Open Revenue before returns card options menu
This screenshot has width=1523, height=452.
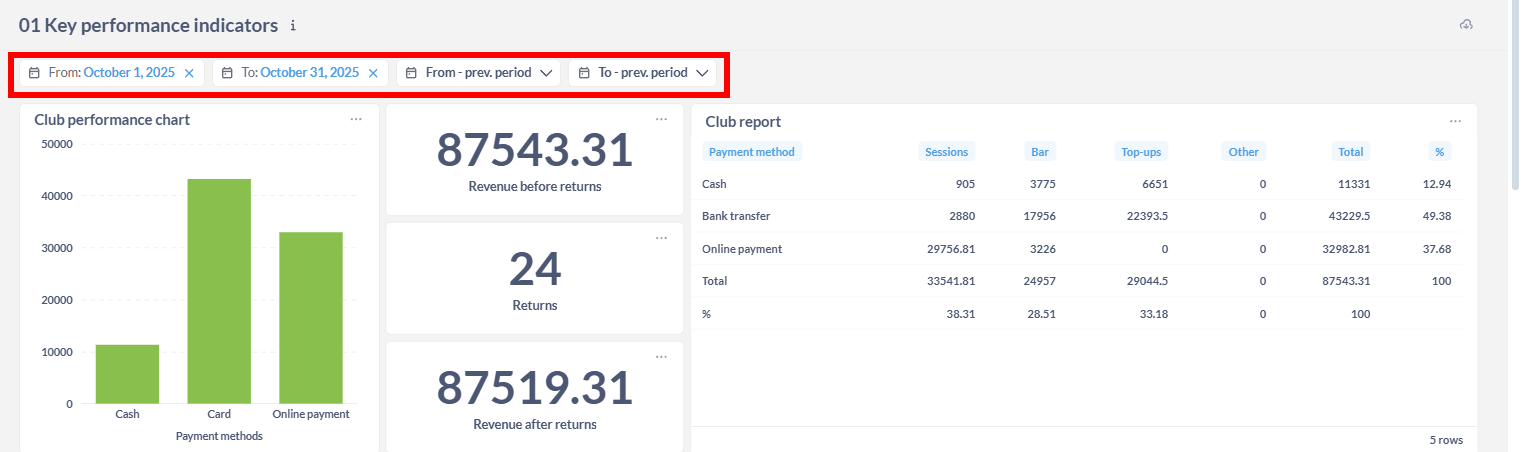(x=661, y=119)
